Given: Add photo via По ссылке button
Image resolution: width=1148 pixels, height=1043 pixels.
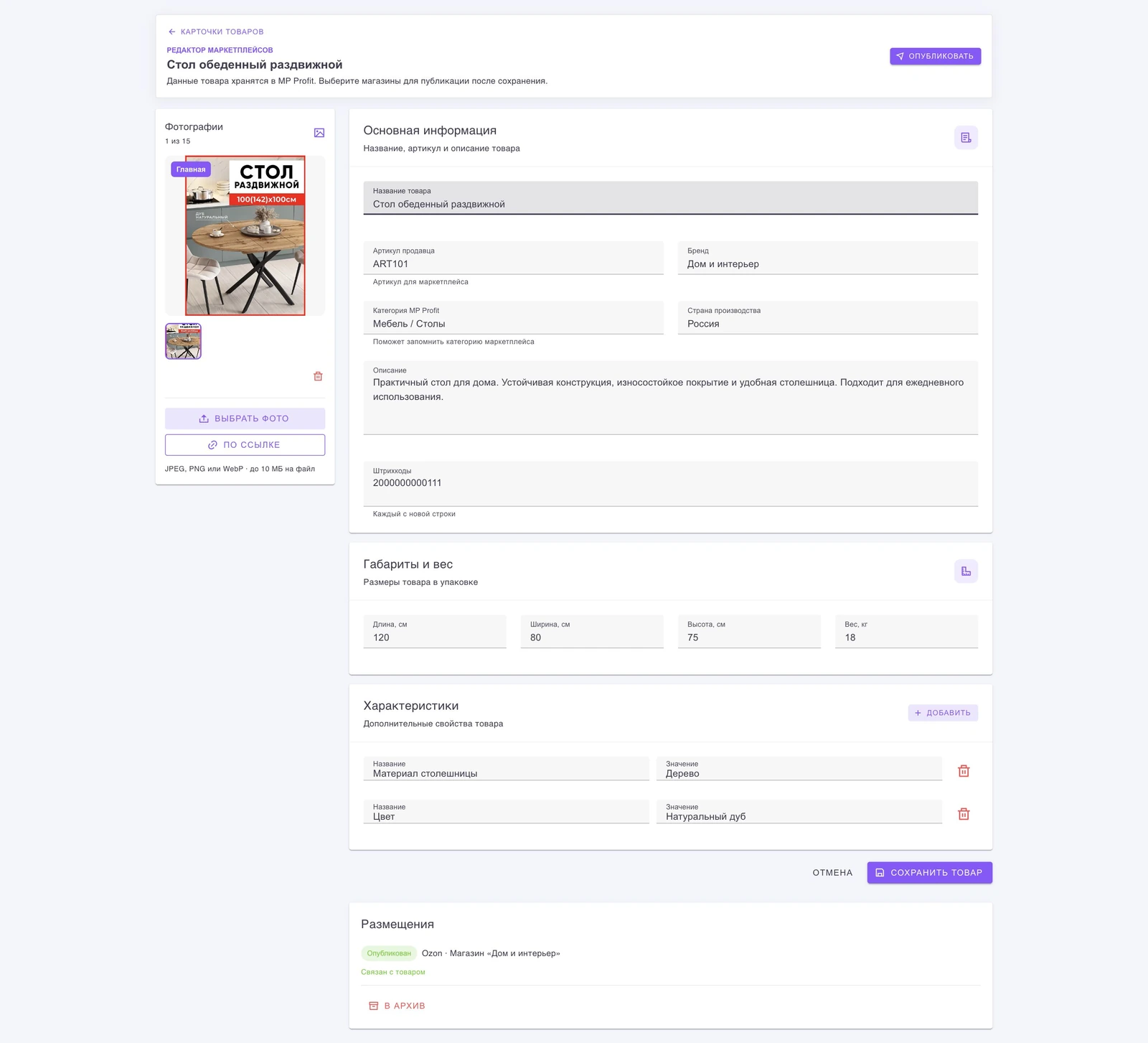Looking at the screenshot, I should coord(245,445).
